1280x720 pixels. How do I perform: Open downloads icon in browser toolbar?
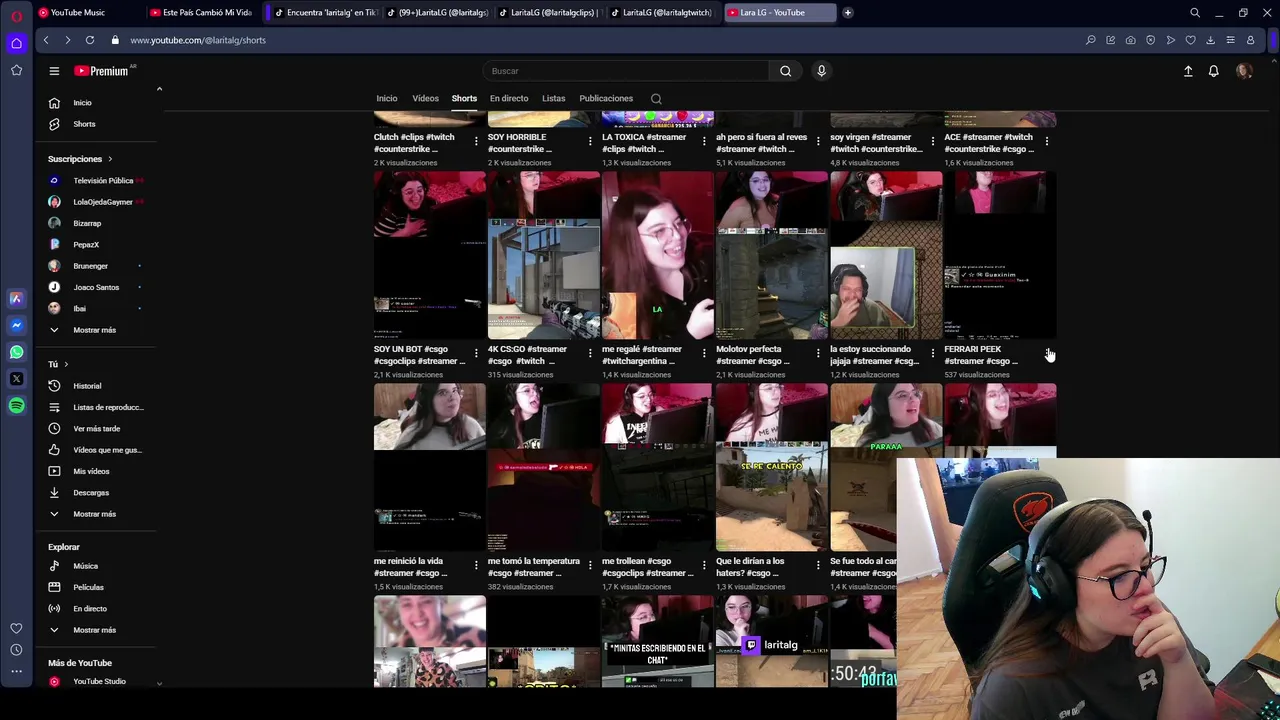point(1210,40)
